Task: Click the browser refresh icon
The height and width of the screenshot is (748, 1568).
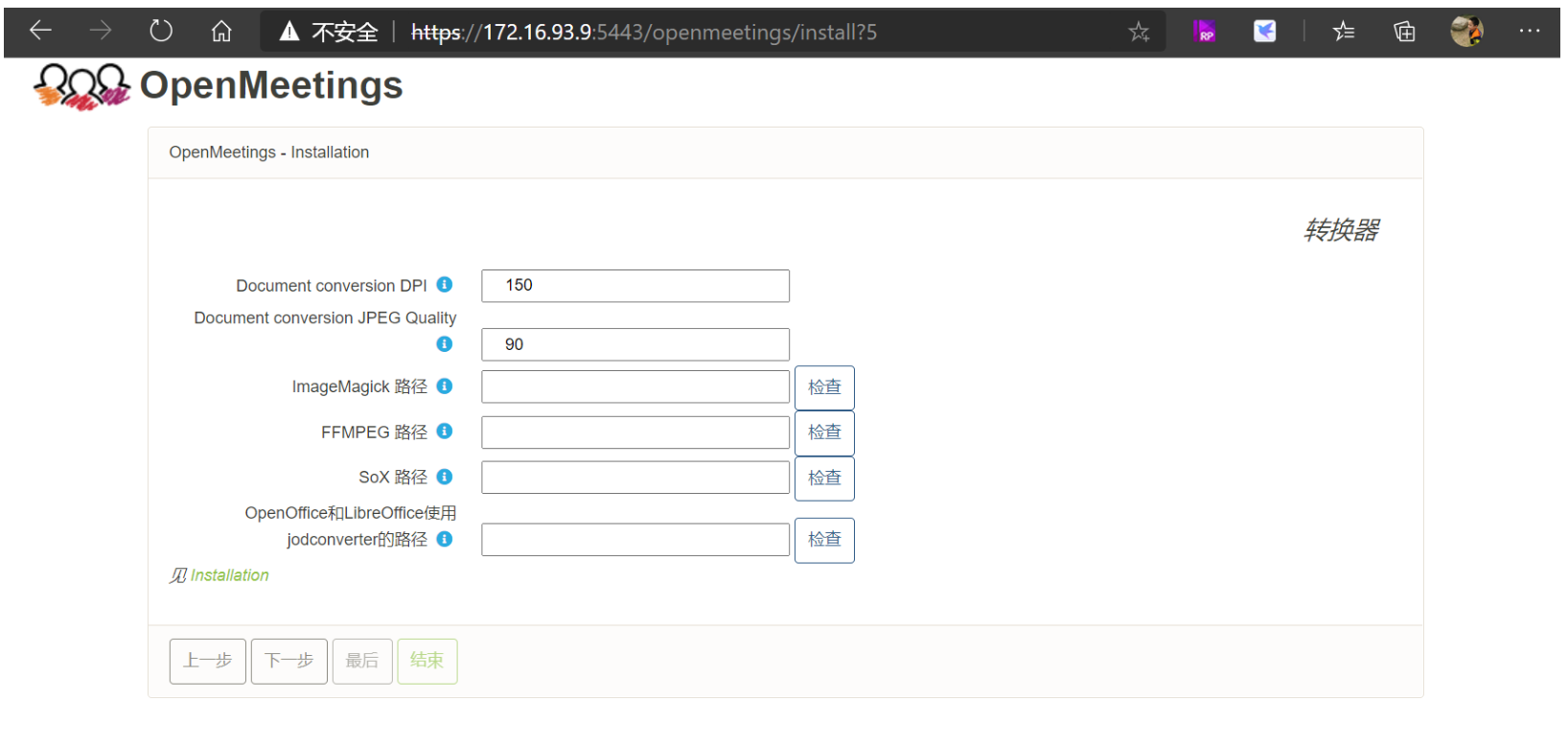Action: 161,32
